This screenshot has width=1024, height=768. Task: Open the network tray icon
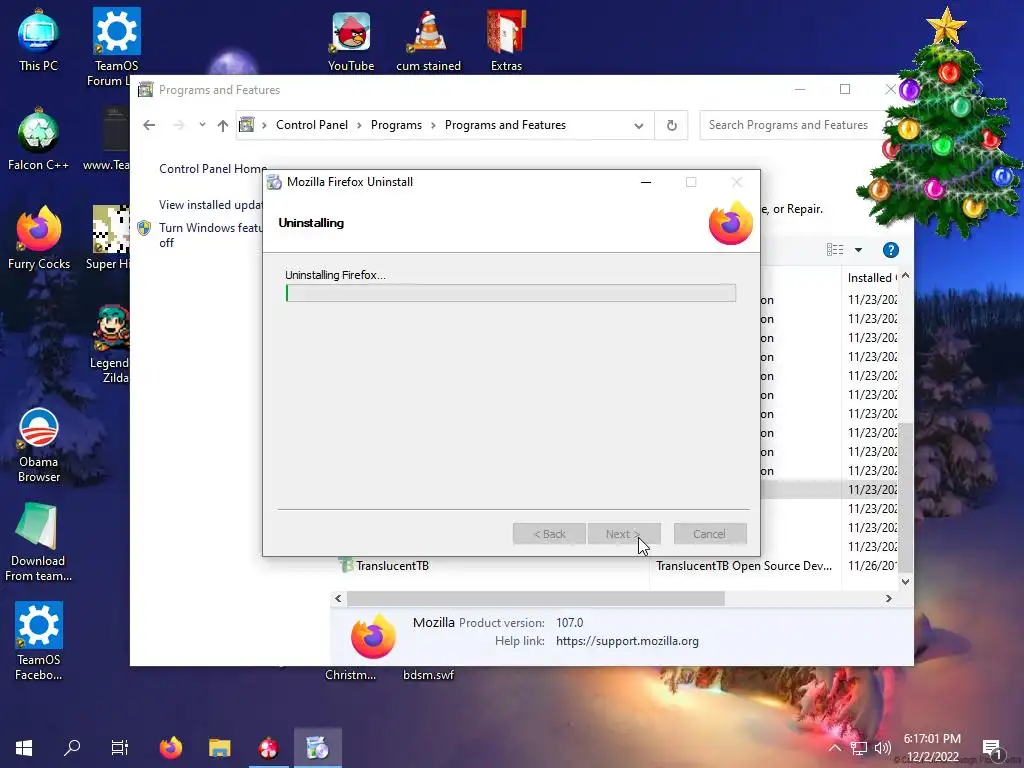point(859,748)
